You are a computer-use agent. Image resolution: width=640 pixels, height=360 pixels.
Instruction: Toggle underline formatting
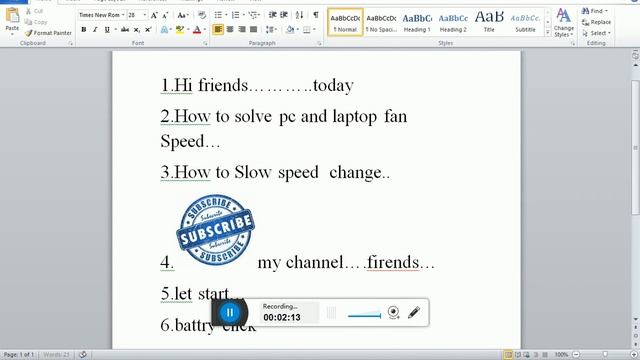pyautogui.click(x=107, y=29)
